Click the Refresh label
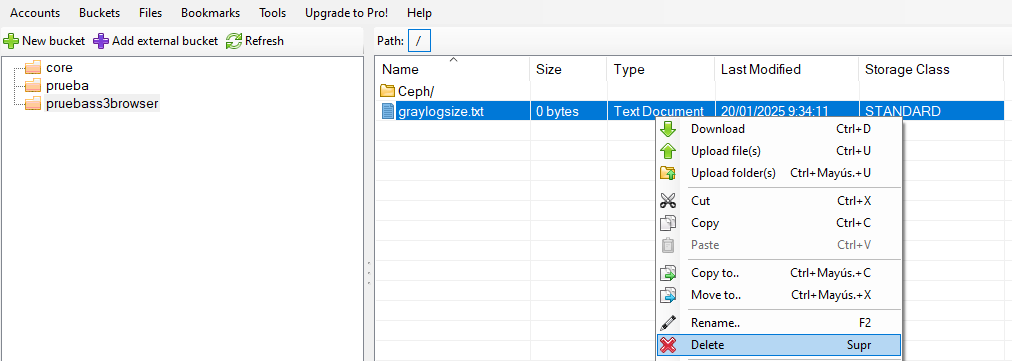 [264, 41]
